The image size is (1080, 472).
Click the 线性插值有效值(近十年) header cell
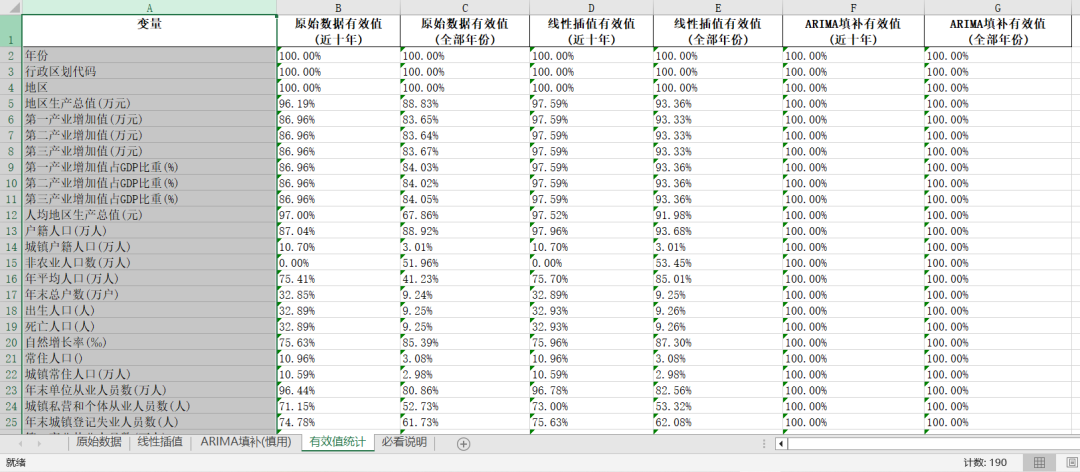(x=591, y=31)
